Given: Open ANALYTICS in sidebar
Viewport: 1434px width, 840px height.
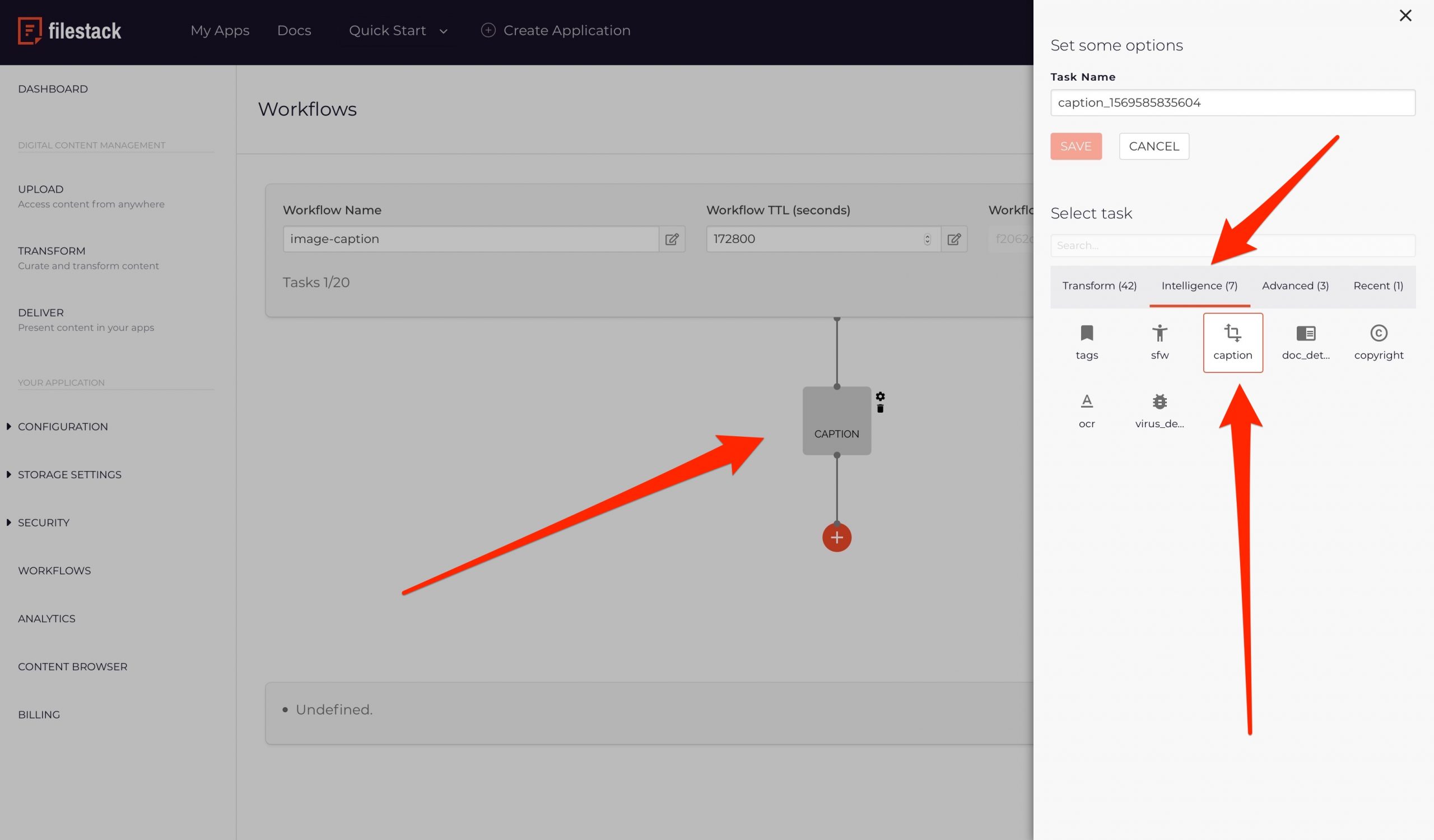Looking at the screenshot, I should (46, 619).
